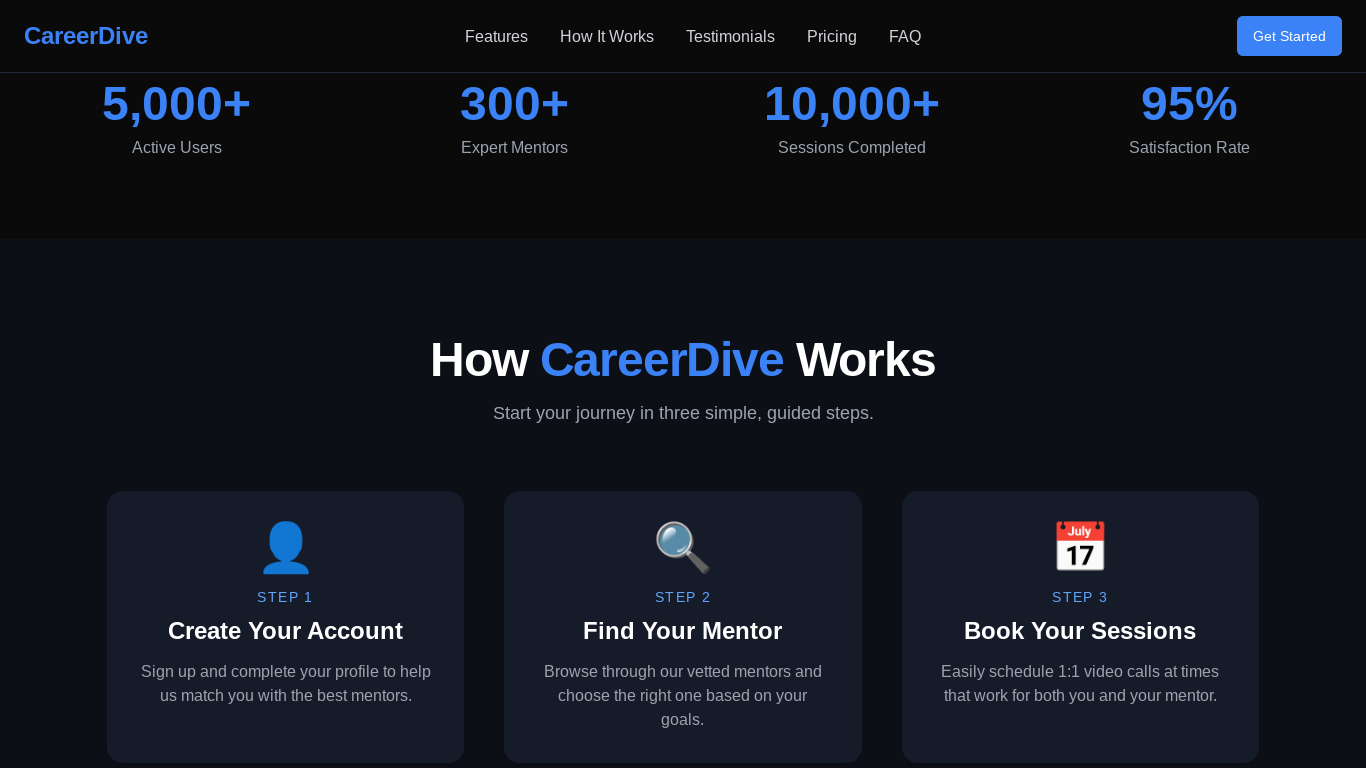Click the Sign up and complete profile description
Viewport: 1366px width, 768px height.
285,684
